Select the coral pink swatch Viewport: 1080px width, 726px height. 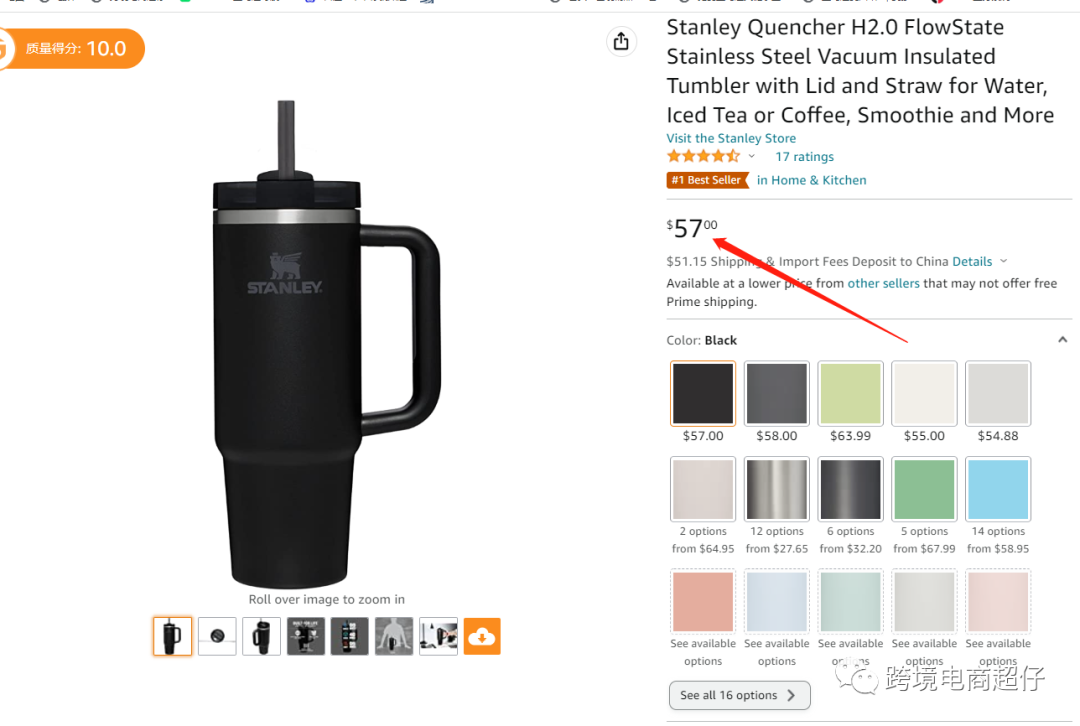click(x=703, y=601)
